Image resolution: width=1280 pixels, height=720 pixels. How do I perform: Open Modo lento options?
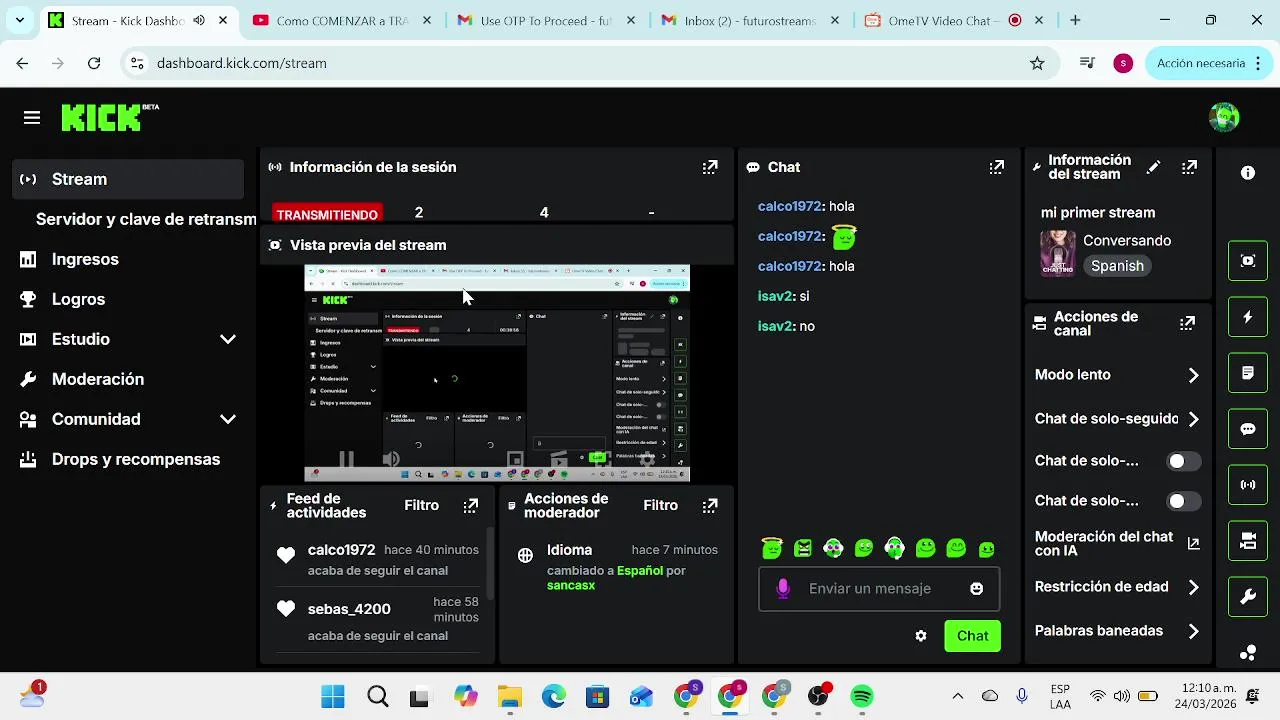[x=1117, y=375]
